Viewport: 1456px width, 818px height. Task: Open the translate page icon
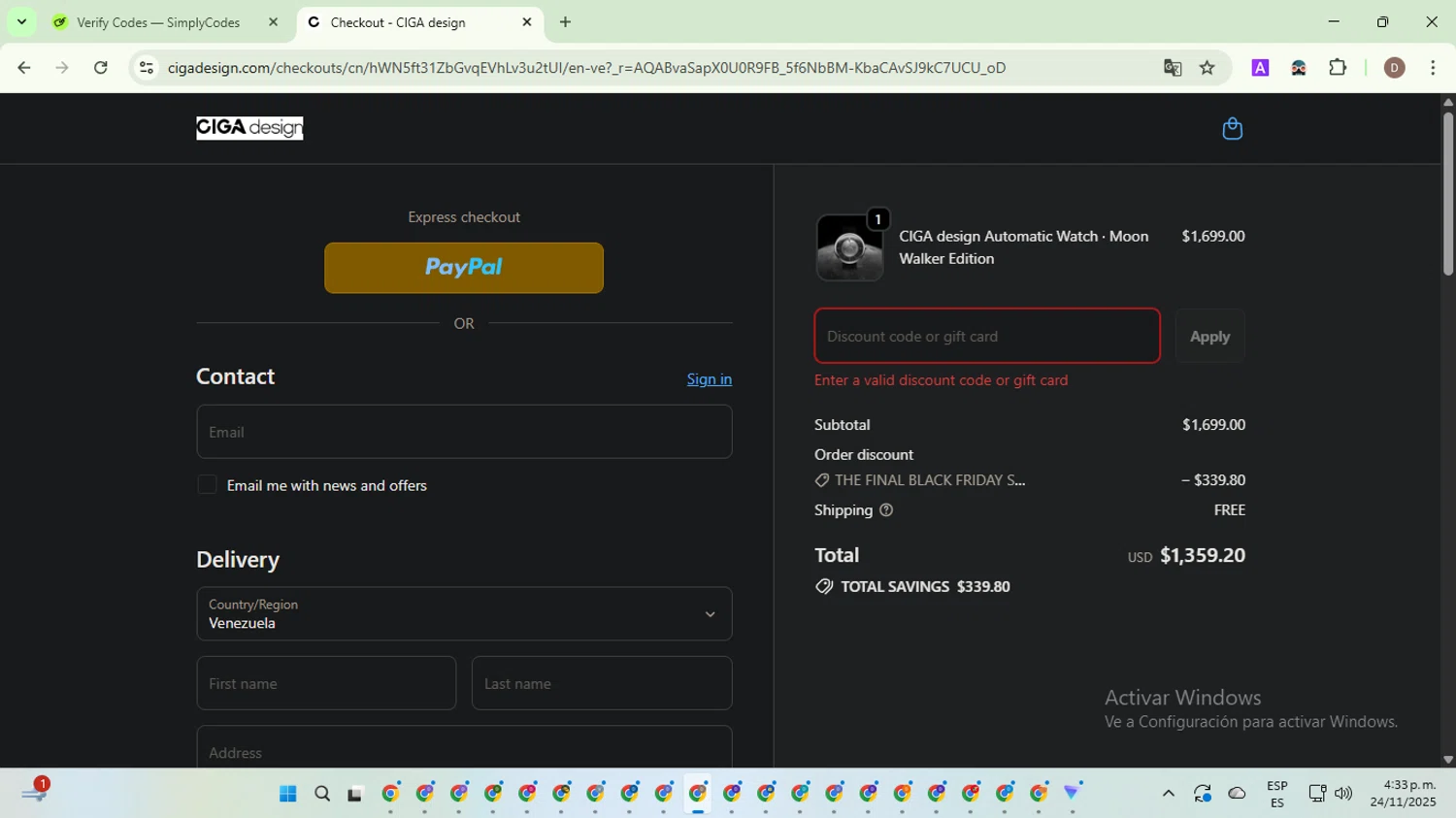click(x=1173, y=68)
